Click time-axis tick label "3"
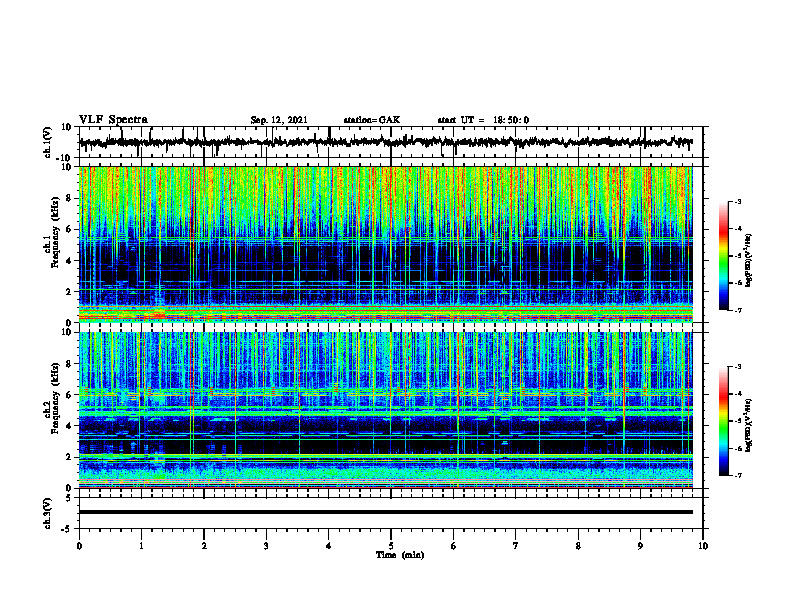The image size is (792, 612). click(266, 546)
